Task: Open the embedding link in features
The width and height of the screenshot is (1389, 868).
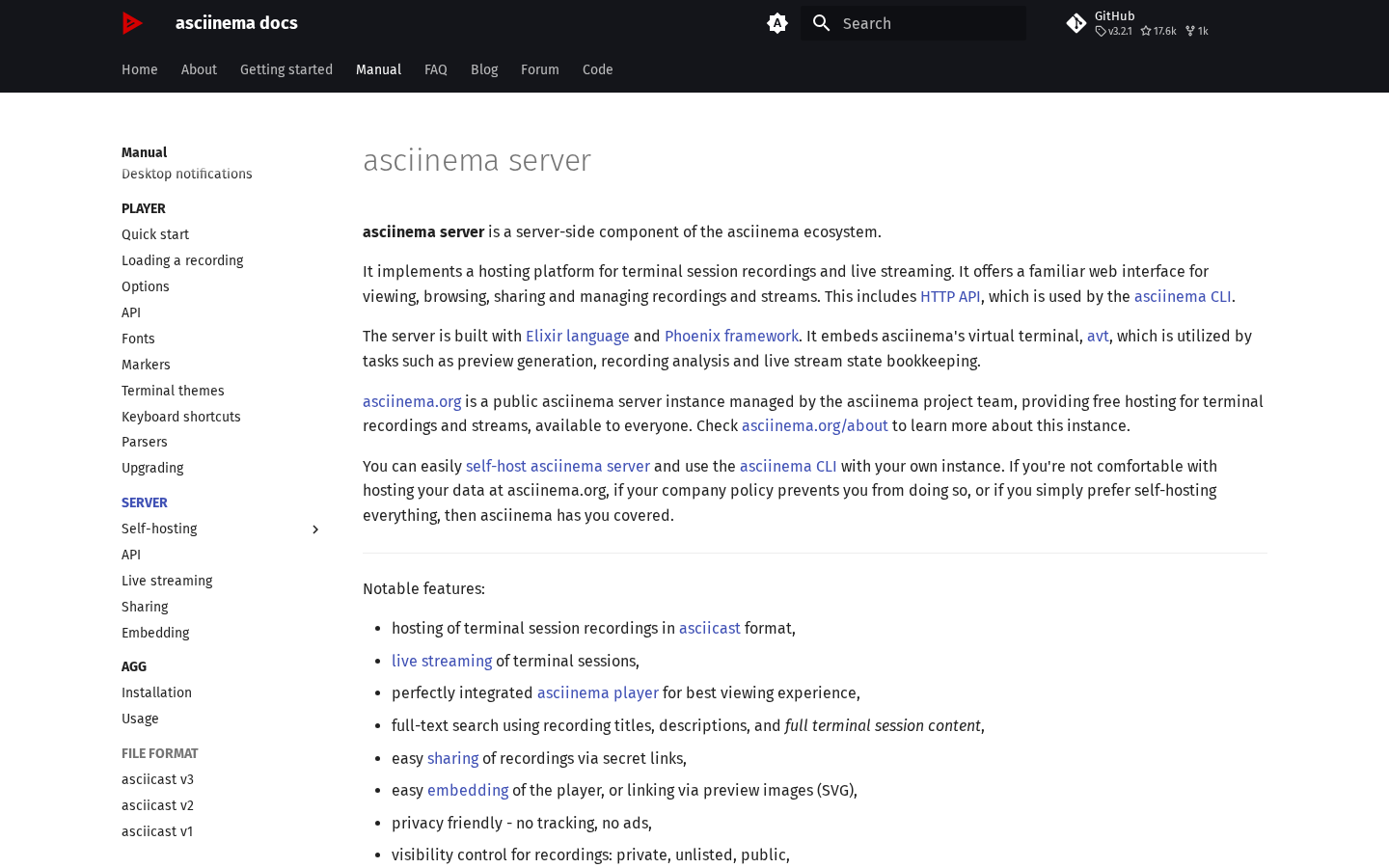Action: click(x=468, y=790)
